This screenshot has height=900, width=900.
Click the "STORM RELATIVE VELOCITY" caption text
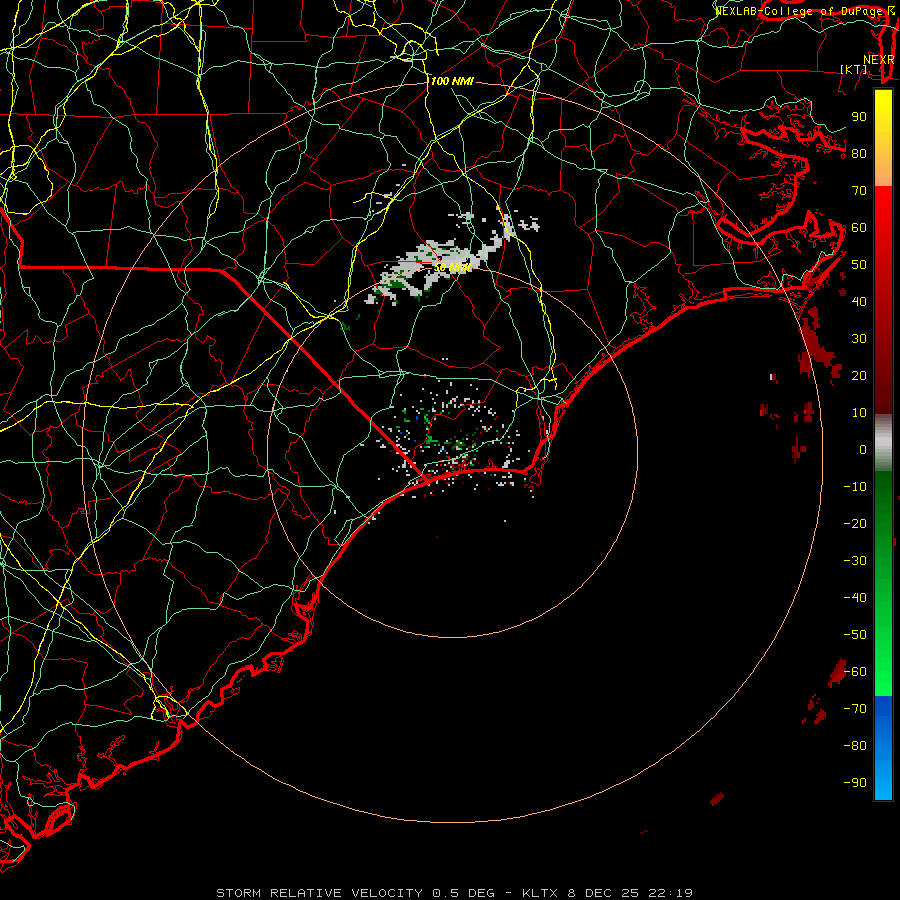[x=319, y=893]
